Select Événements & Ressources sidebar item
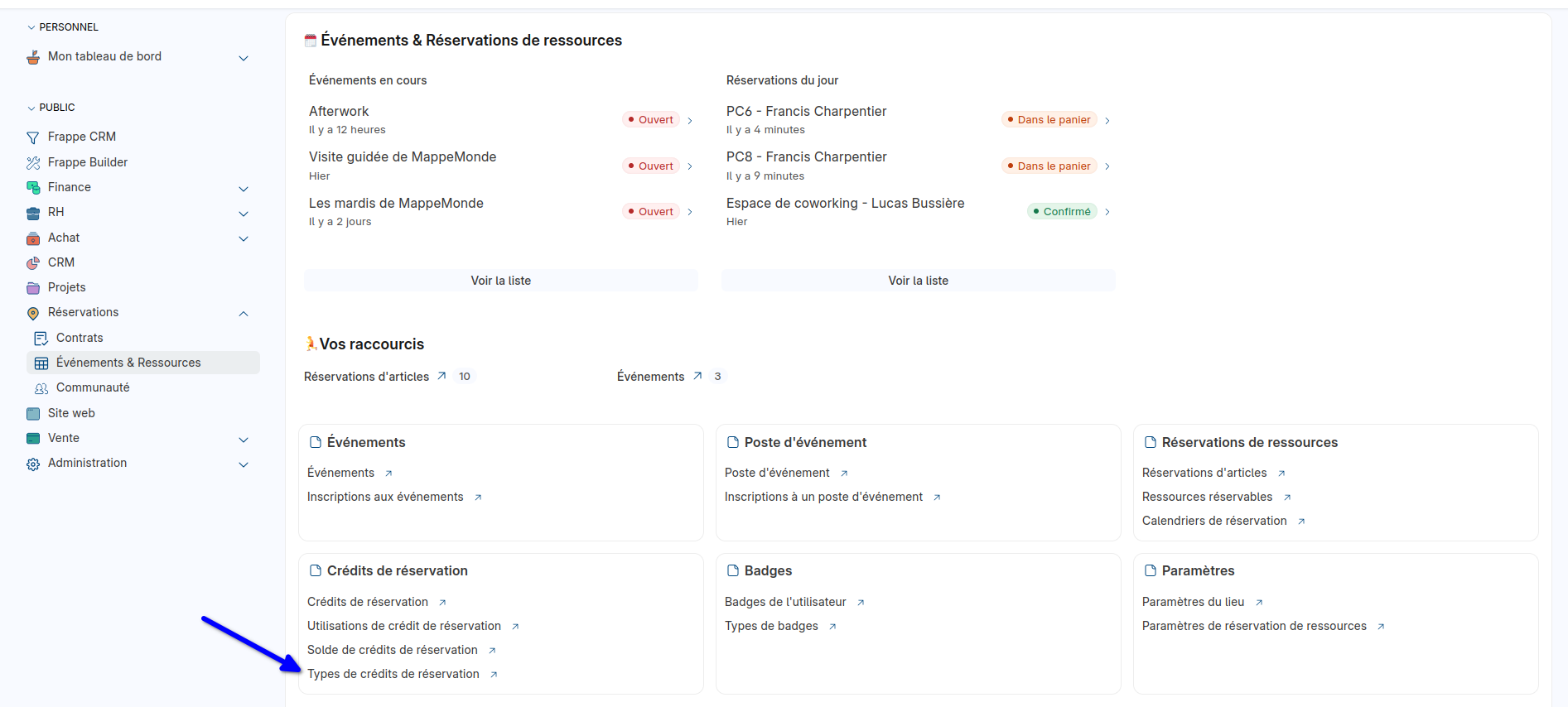This screenshot has width=1568, height=707. (142, 363)
